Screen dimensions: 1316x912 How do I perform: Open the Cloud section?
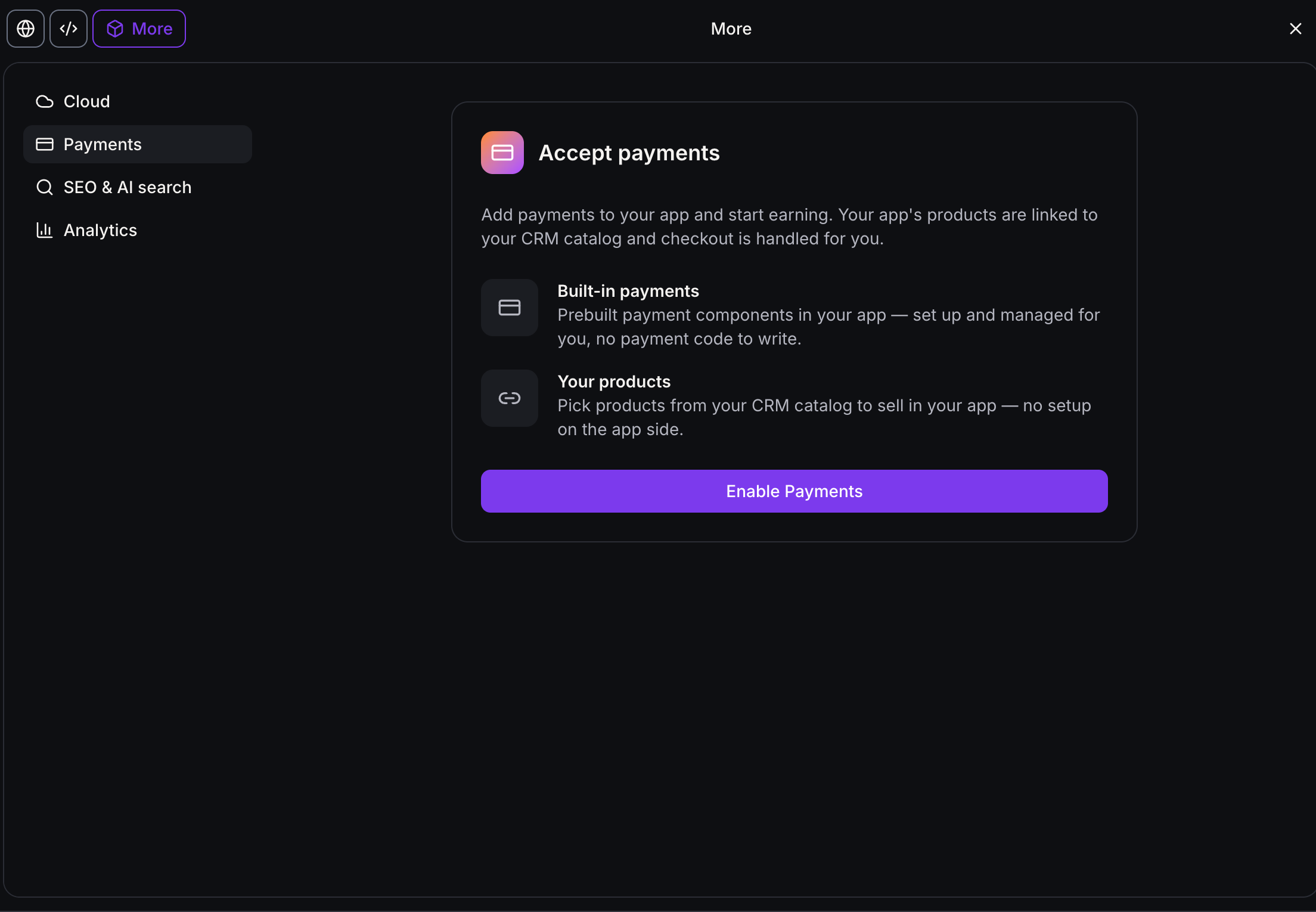click(138, 101)
